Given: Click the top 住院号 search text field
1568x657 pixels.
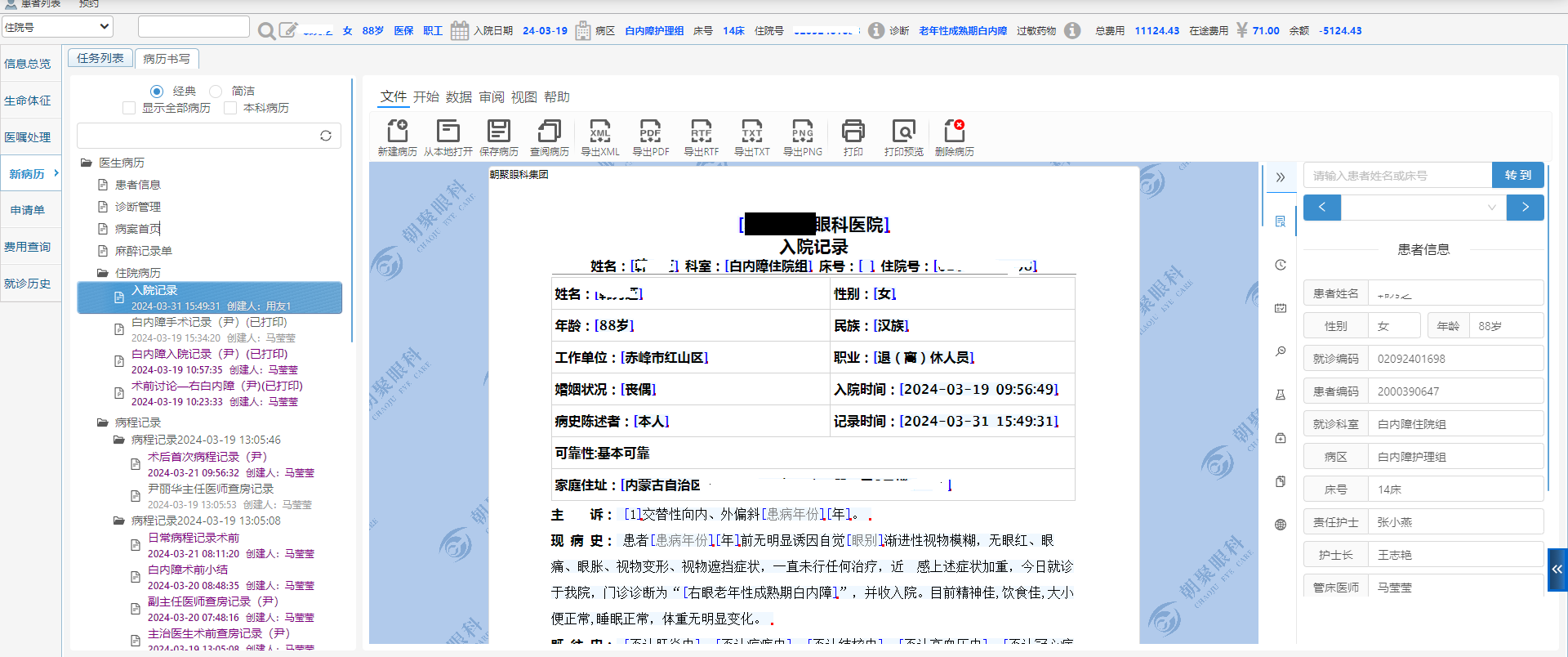Looking at the screenshot, I should [x=194, y=27].
